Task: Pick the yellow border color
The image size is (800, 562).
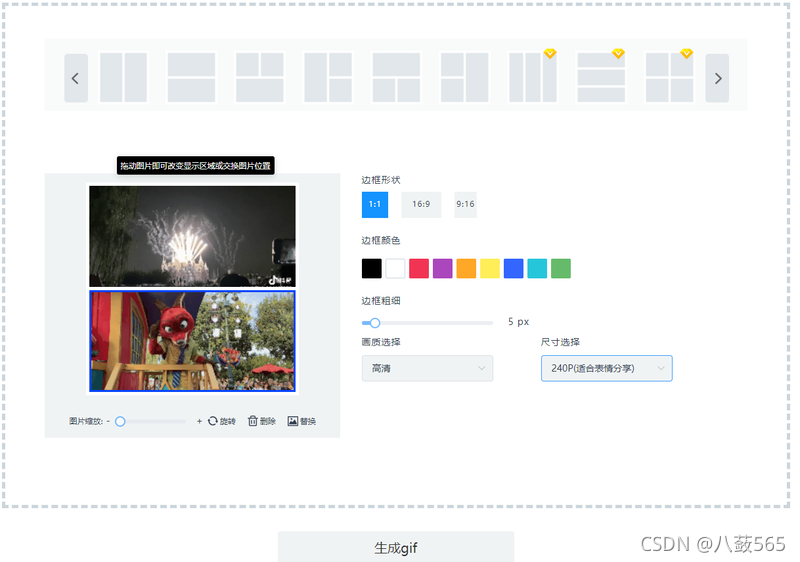Action: click(490, 268)
